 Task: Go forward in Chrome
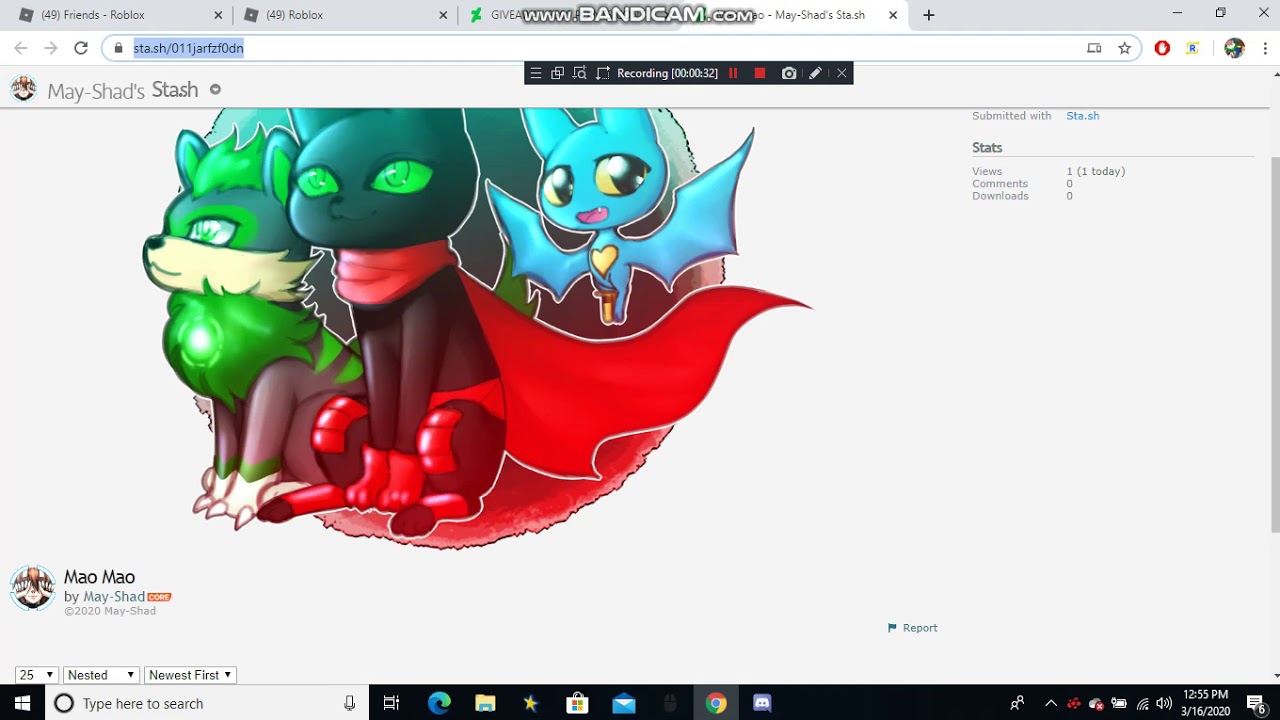51,48
